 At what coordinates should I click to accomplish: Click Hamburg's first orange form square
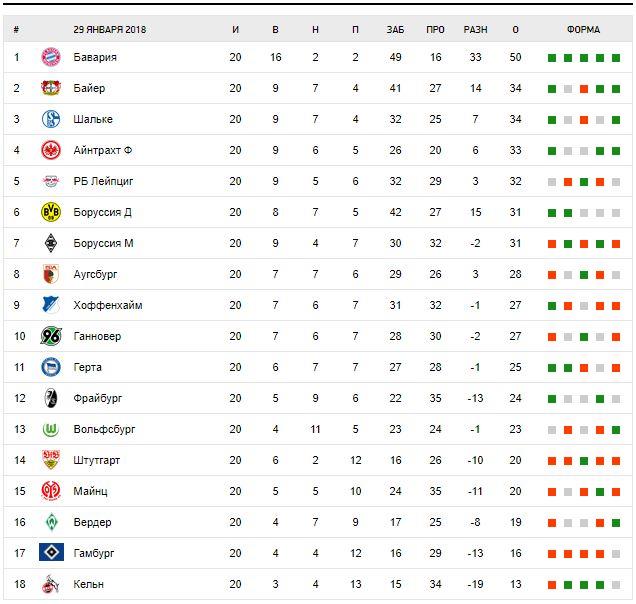[552, 554]
